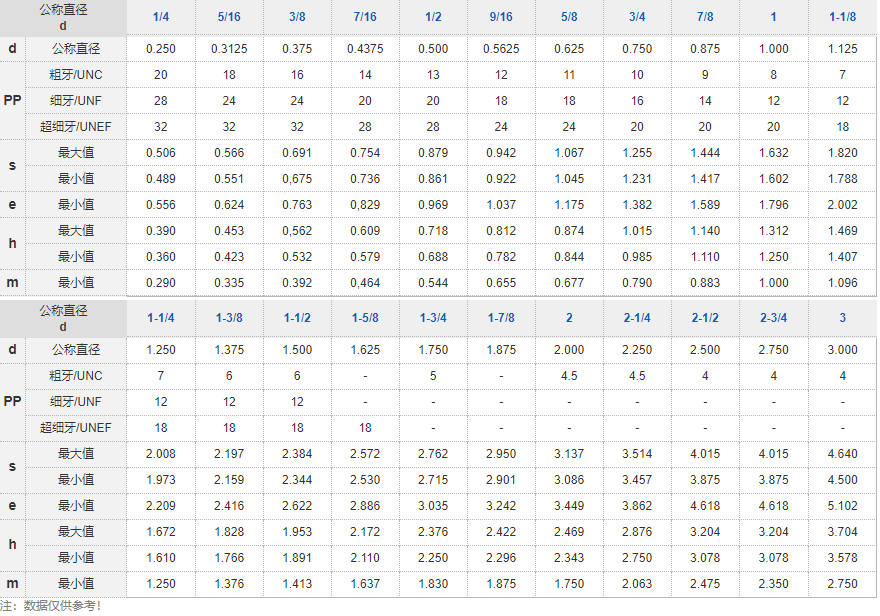Click the 1/4 size column header
880x616 pixels.
point(161,17)
